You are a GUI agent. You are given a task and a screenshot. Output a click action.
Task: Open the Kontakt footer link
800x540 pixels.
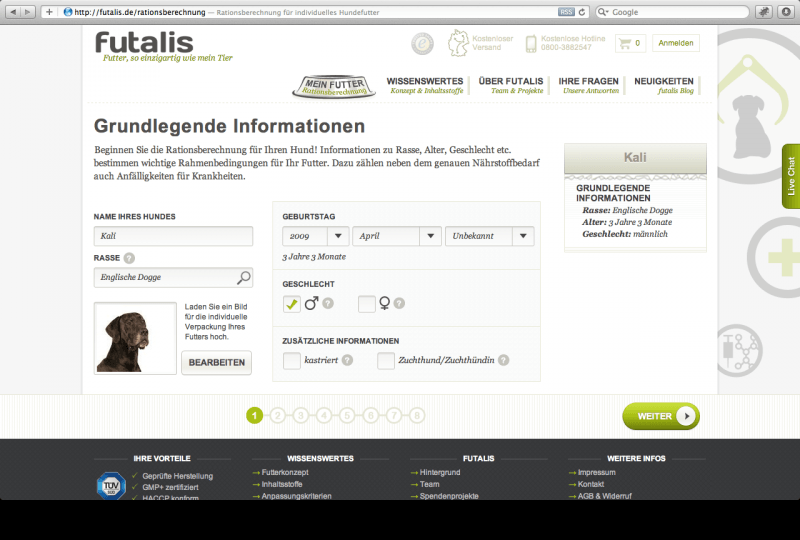591,484
